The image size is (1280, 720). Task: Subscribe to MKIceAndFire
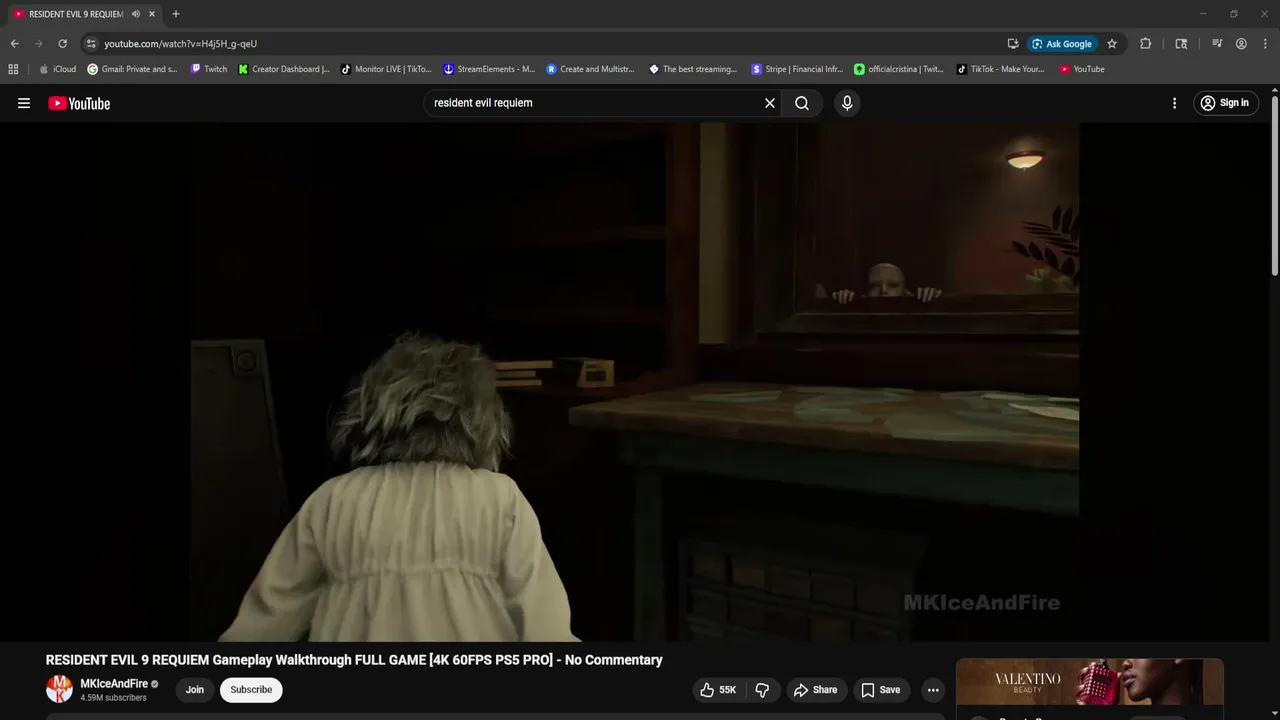[x=251, y=690]
